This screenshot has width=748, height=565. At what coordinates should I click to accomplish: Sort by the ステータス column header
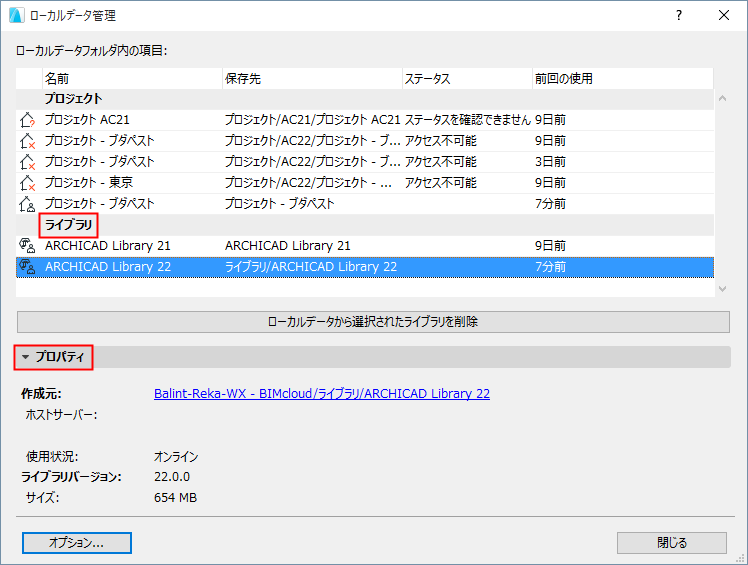(468, 79)
